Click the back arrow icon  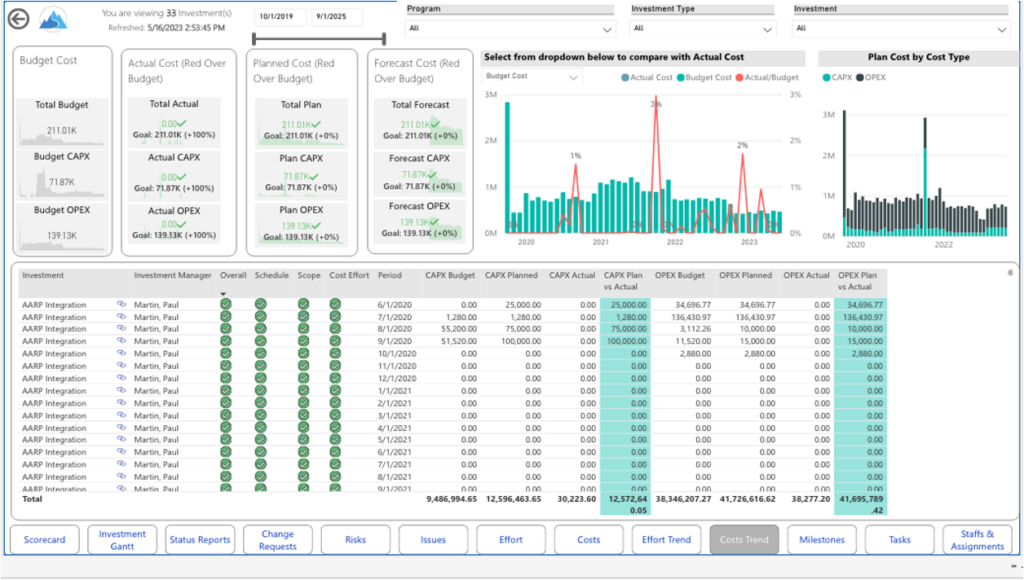pyautogui.click(x=18, y=19)
